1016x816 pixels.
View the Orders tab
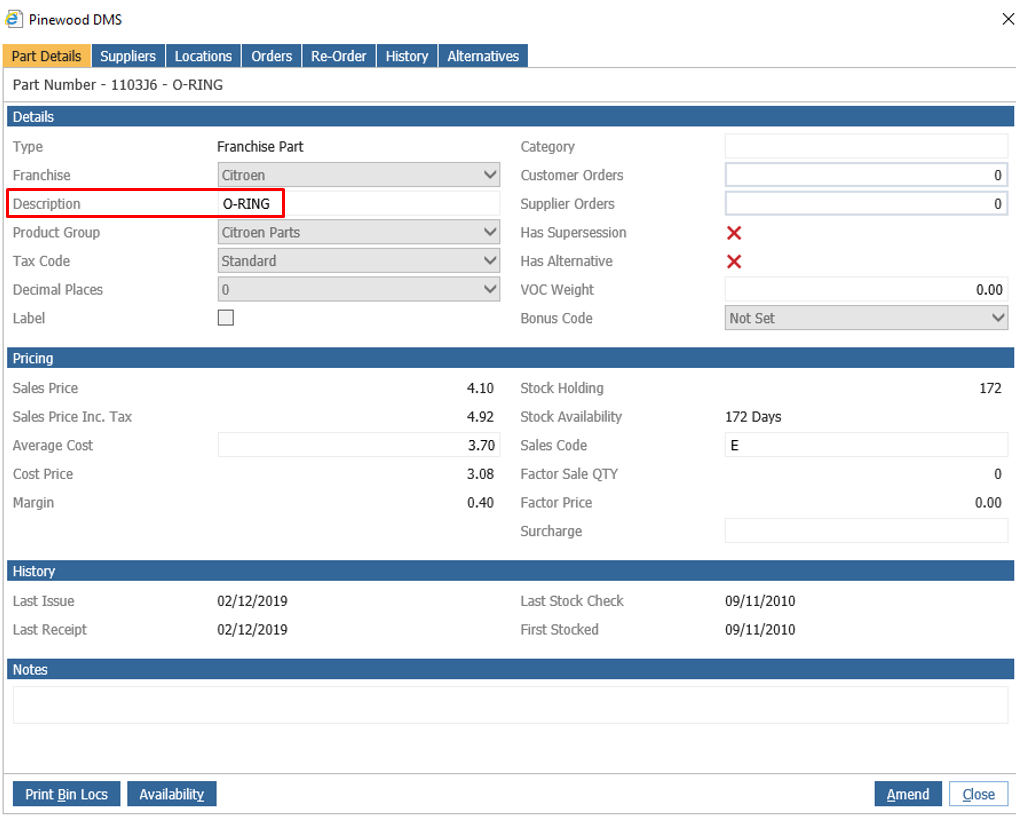tap(271, 55)
